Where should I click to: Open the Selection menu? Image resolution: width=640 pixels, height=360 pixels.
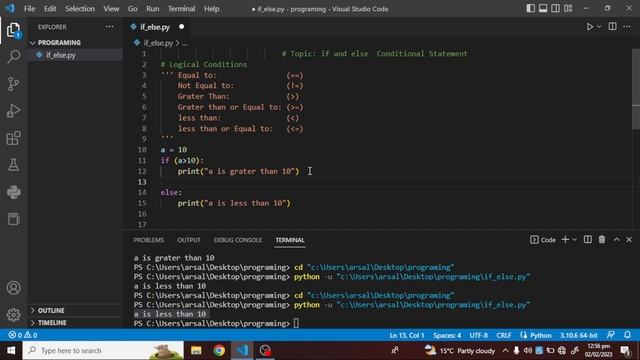(x=80, y=9)
